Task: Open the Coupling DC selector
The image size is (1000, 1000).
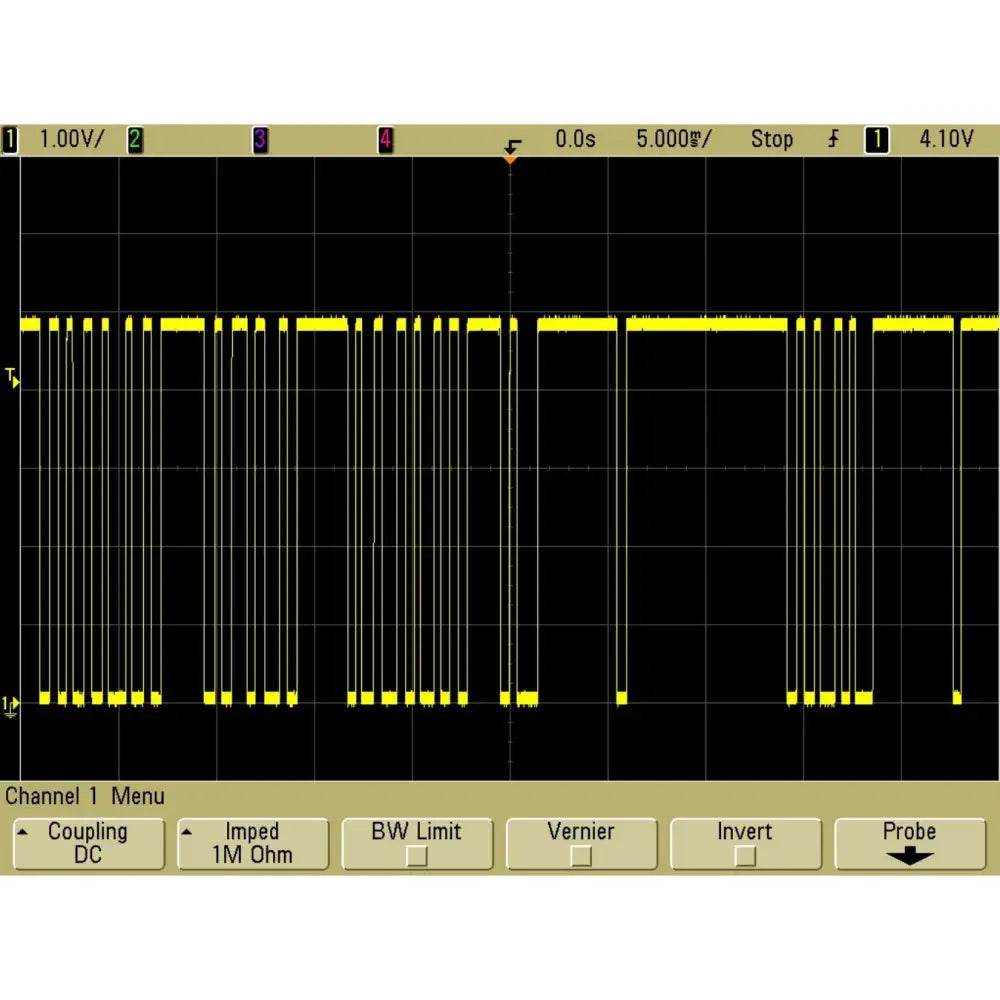Action: (88, 843)
